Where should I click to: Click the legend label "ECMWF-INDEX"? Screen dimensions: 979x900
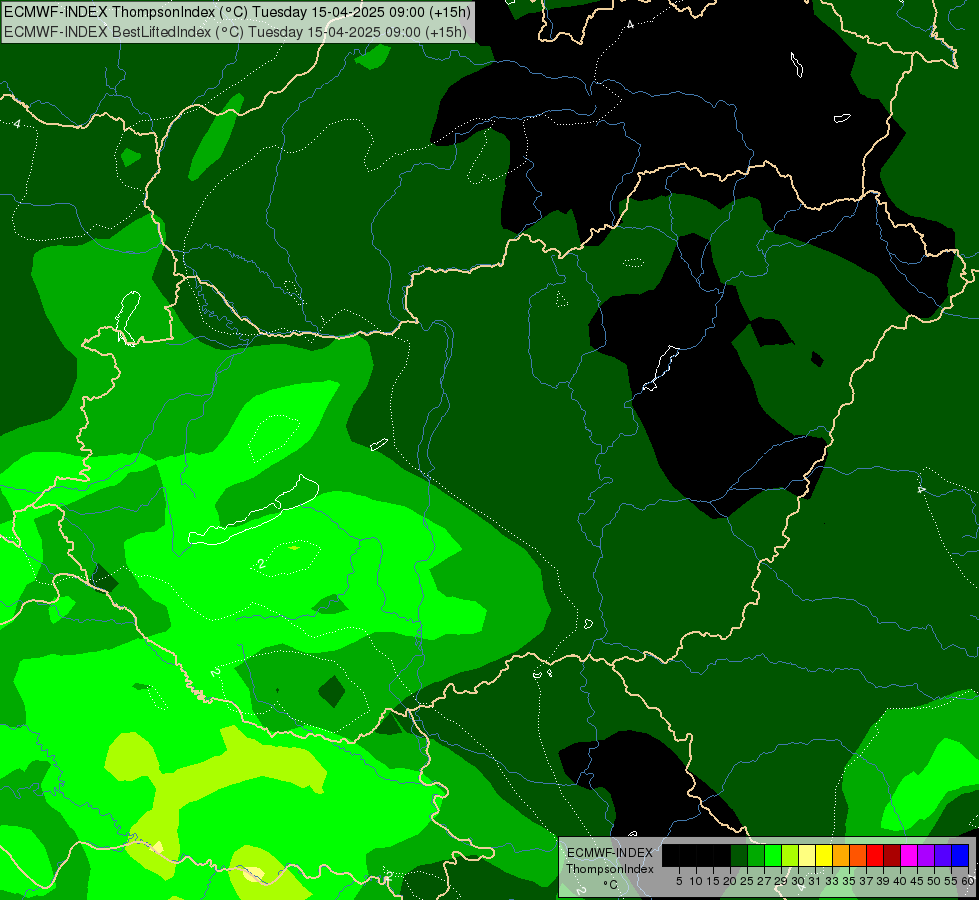coord(610,853)
